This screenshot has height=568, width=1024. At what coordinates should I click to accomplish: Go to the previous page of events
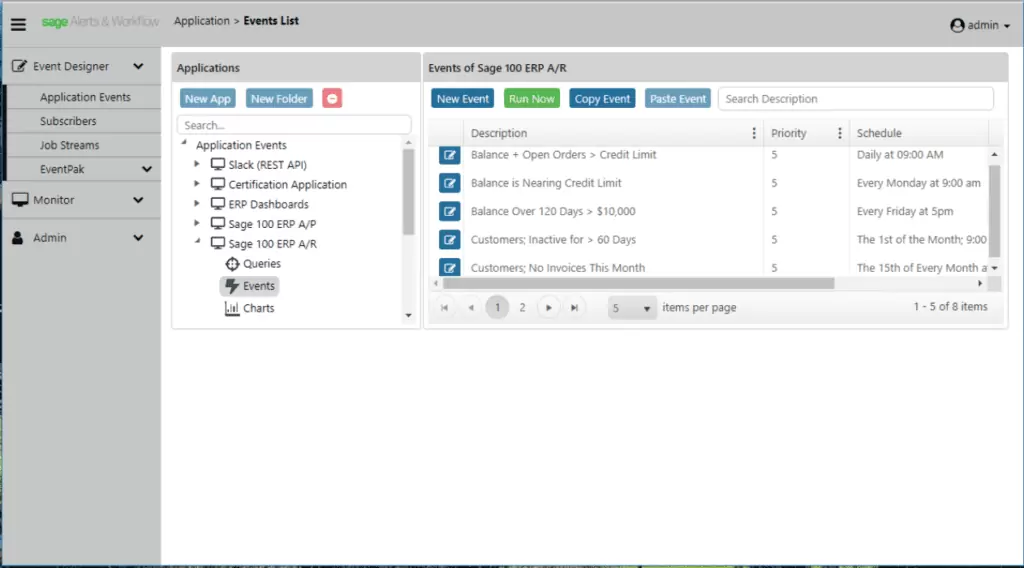point(471,308)
